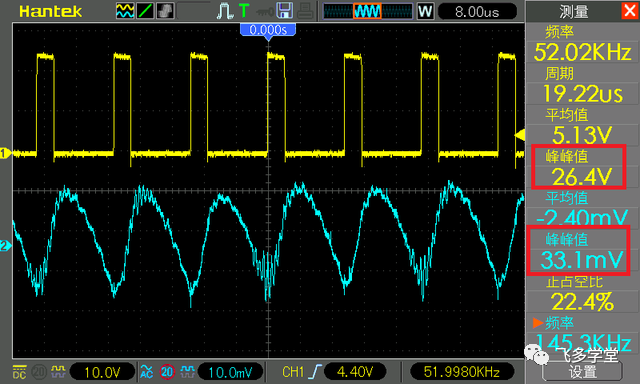Viewport: 640px width, 384px height.
Task: Click the grayed-out printer icon
Action: [x=305, y=11]
